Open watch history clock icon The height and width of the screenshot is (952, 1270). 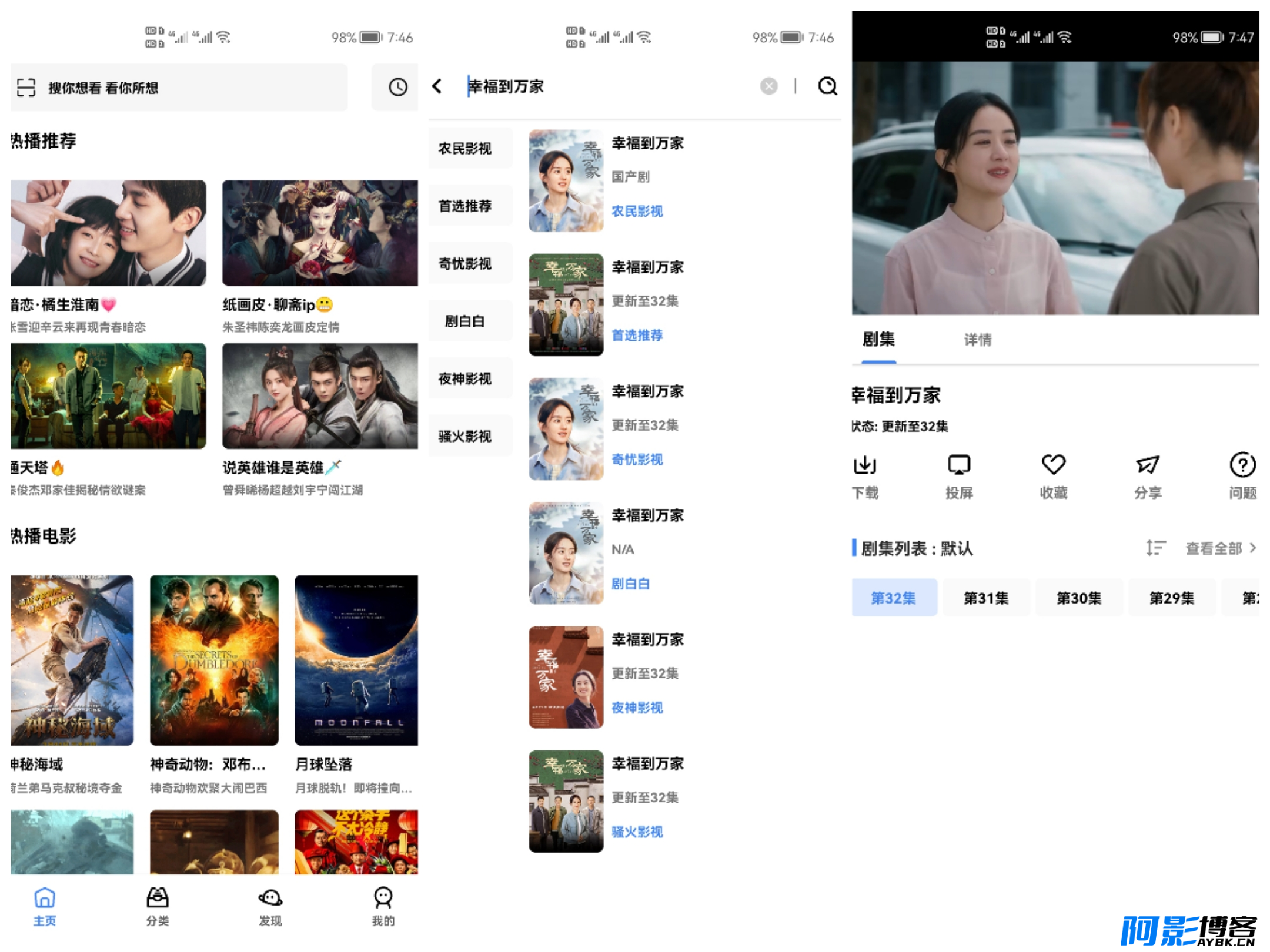398,88
